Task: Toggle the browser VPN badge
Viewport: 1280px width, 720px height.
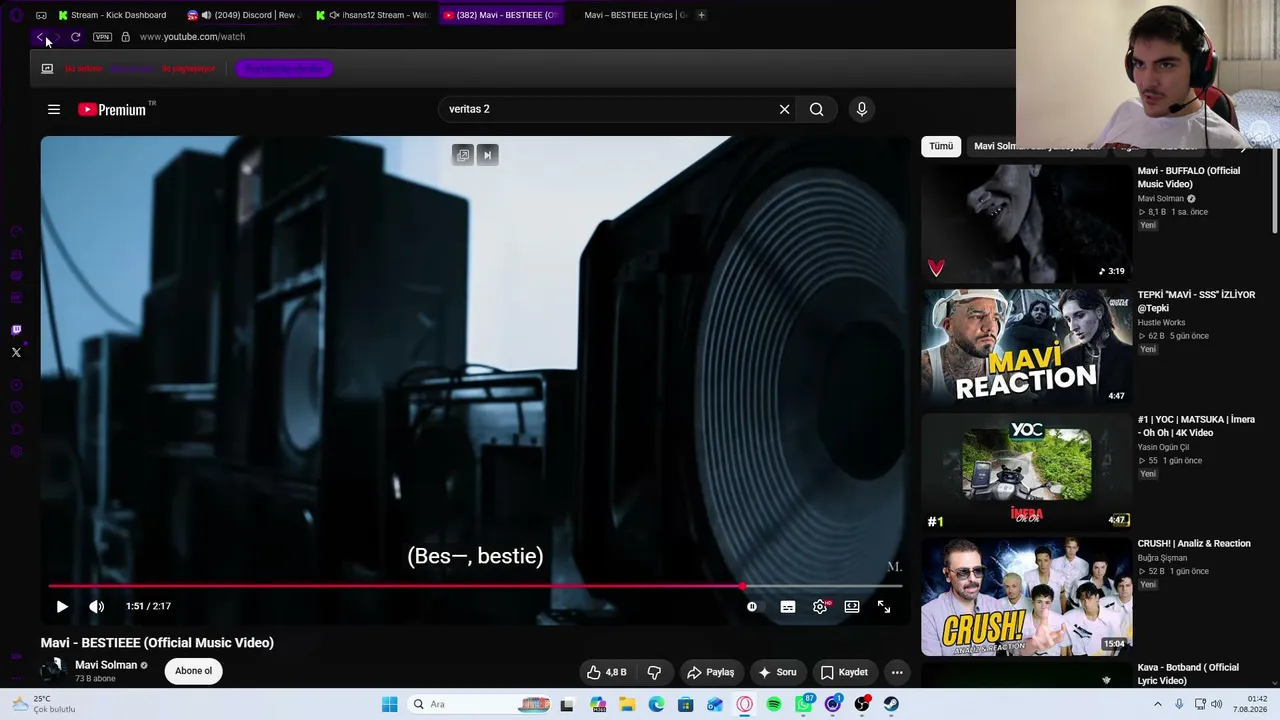Action: pyautogui.click(x=102, y=37)
